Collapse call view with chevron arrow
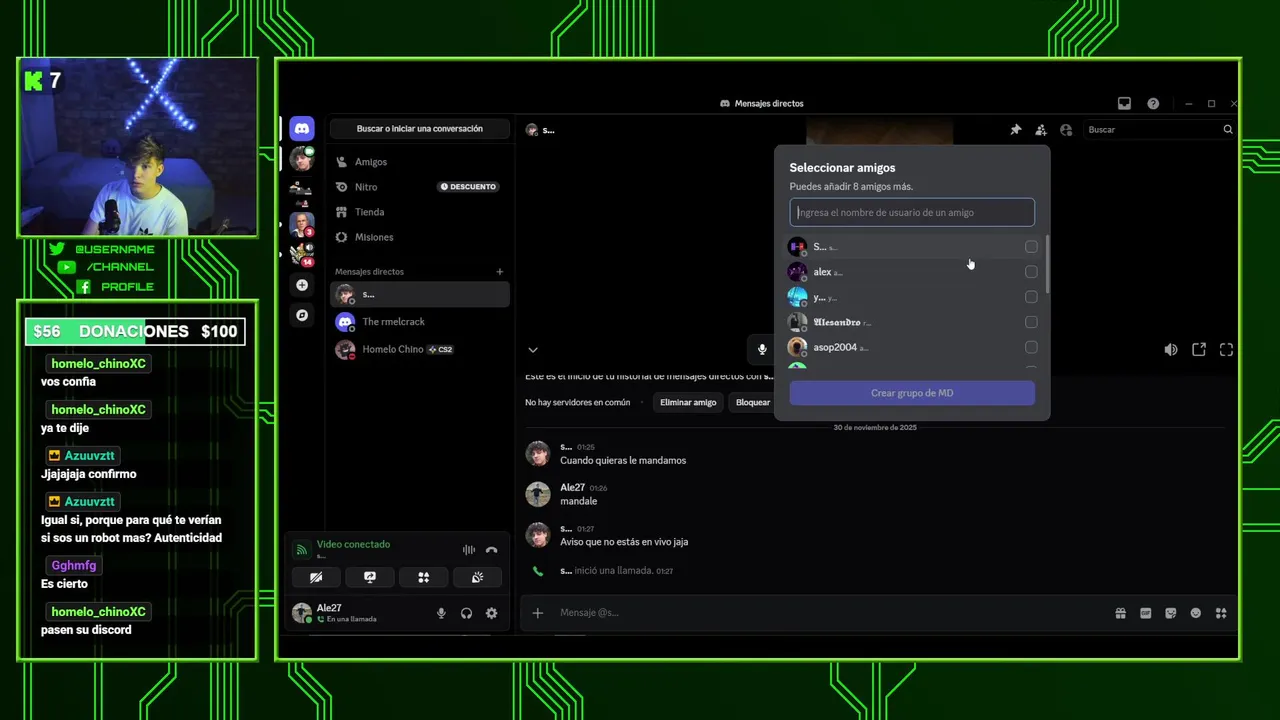This screenshot has height=720, width=1280. [x=533, y=350]
